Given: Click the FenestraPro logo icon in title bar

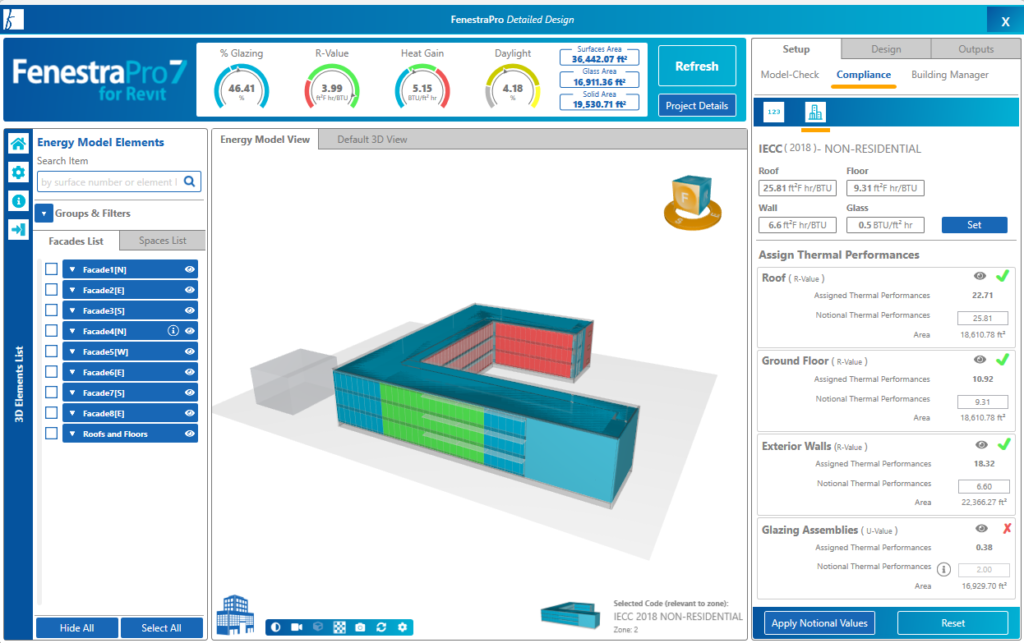Looking at the screenshot, I should pyautogui.click(x=13, y=20).
